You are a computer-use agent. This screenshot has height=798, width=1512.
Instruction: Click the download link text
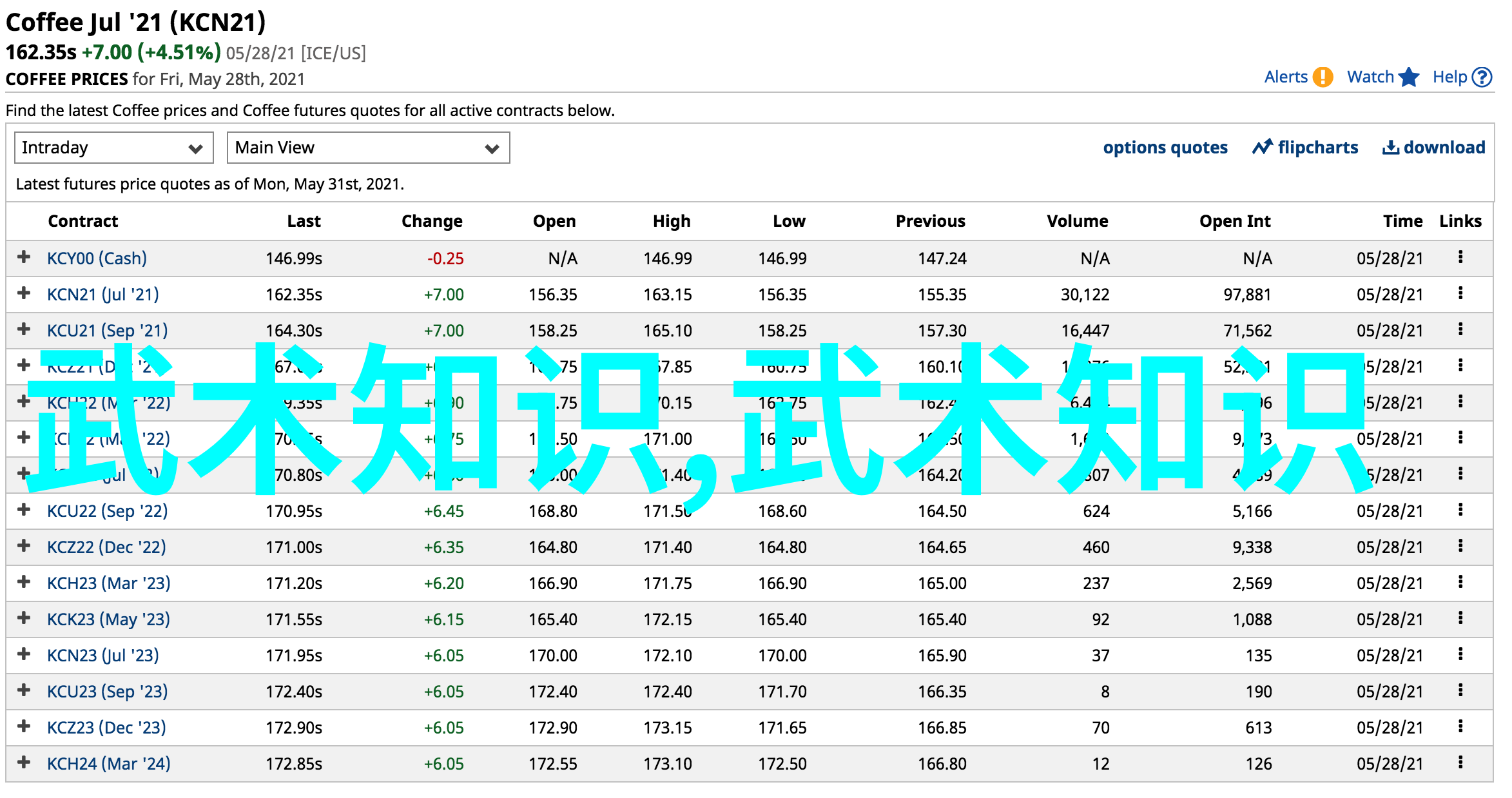(x=1444, y=148)
